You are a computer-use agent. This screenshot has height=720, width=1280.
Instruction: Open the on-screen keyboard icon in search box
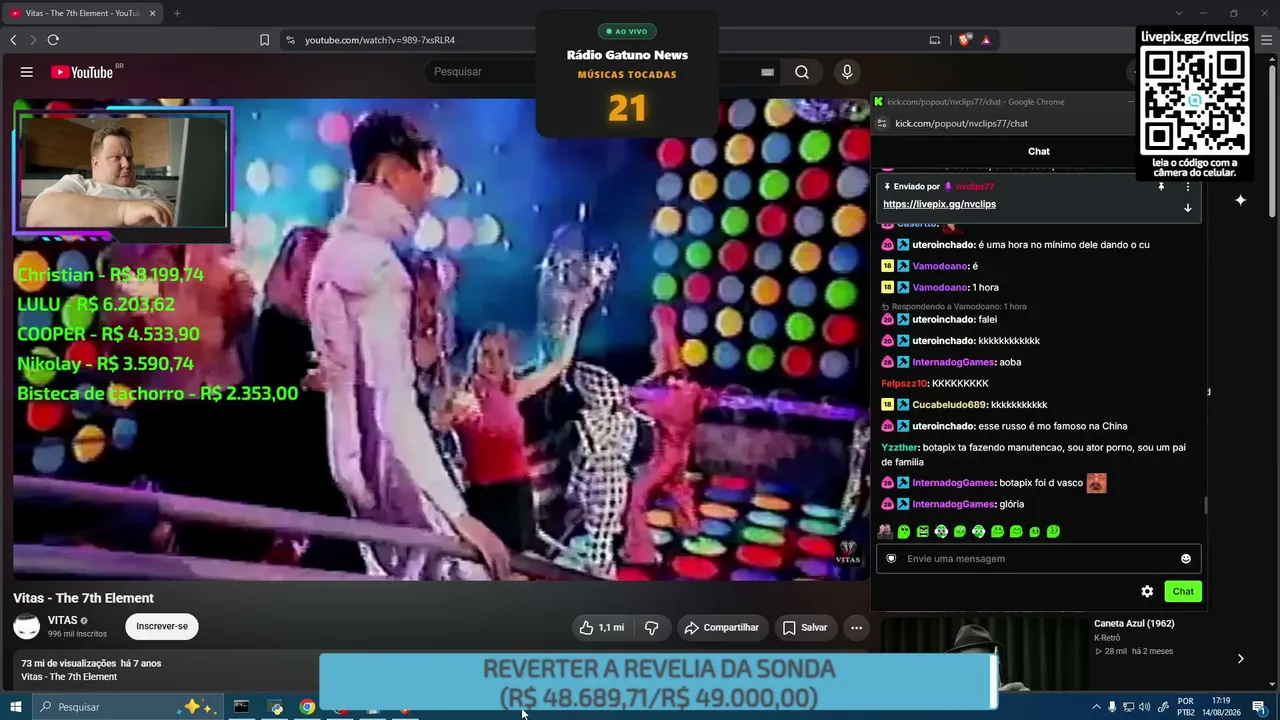click(x=767, y=72)
